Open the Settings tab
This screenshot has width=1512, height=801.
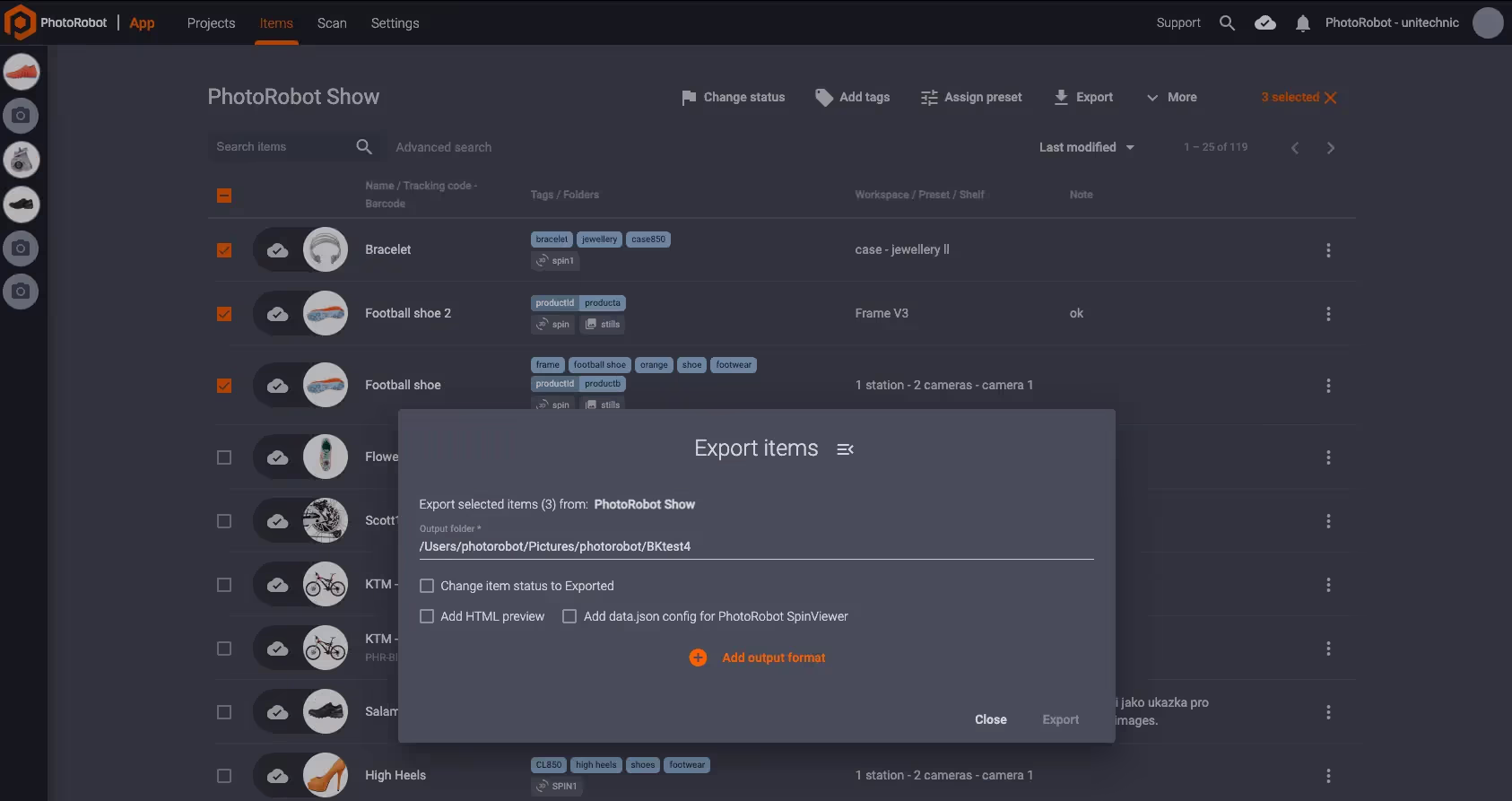(395, 23)
